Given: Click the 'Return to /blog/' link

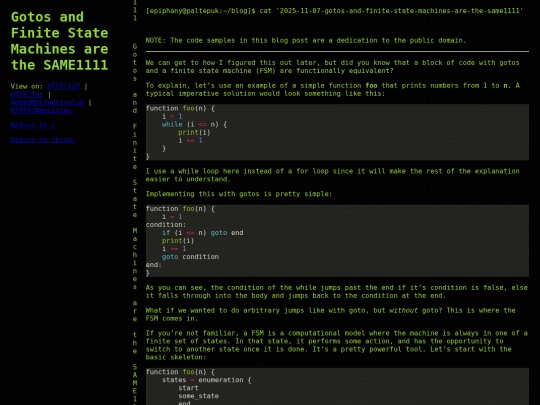Looking at the screenshot, I should [43, 140].
